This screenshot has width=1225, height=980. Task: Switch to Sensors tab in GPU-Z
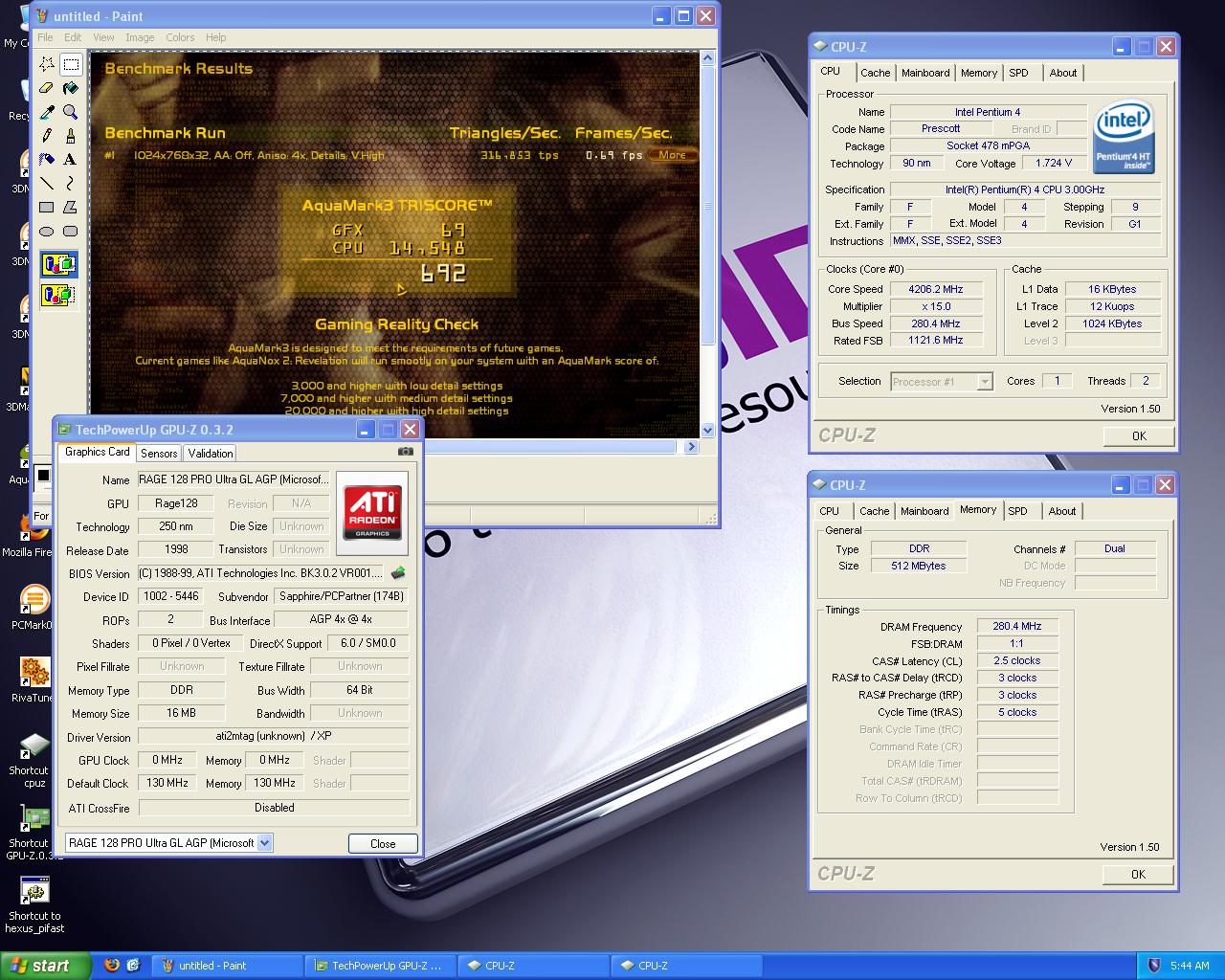pyautogui.click(x=159, y=454)
